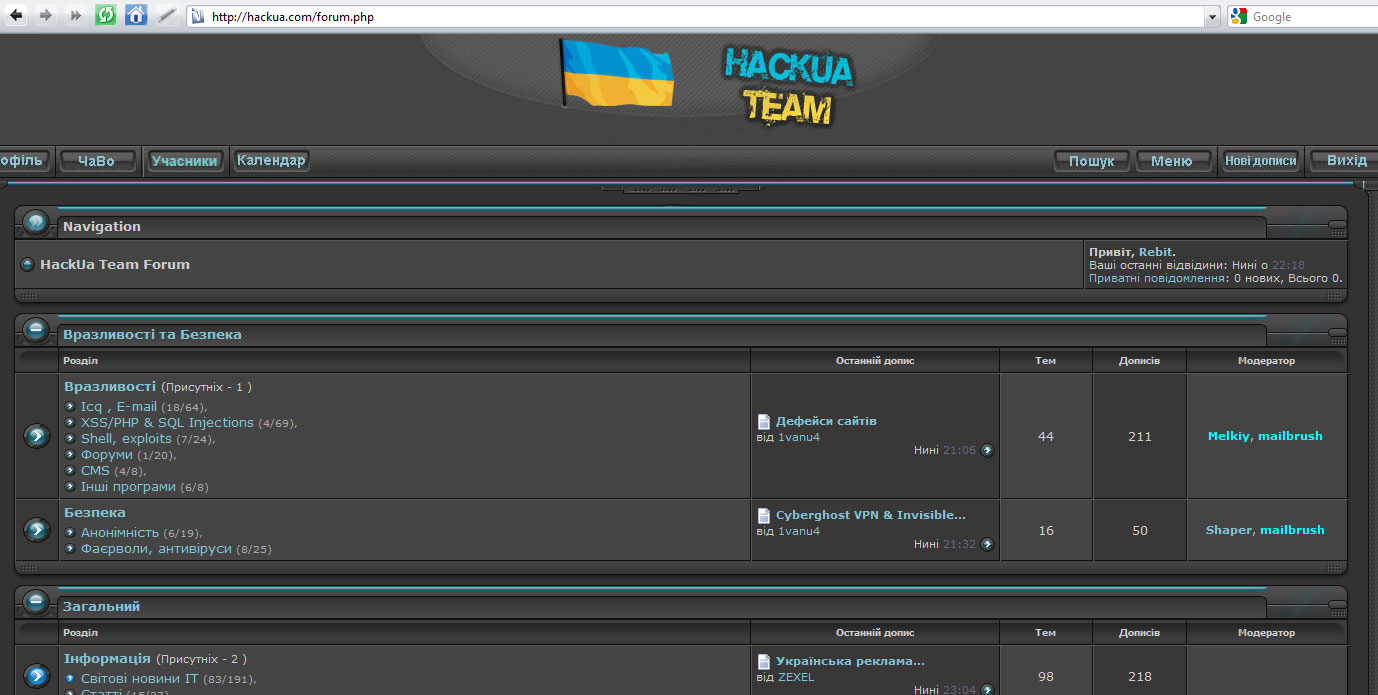Open moderator Melkiy profile
The image size is (1378, 695).
click(x=1229, y=436)
